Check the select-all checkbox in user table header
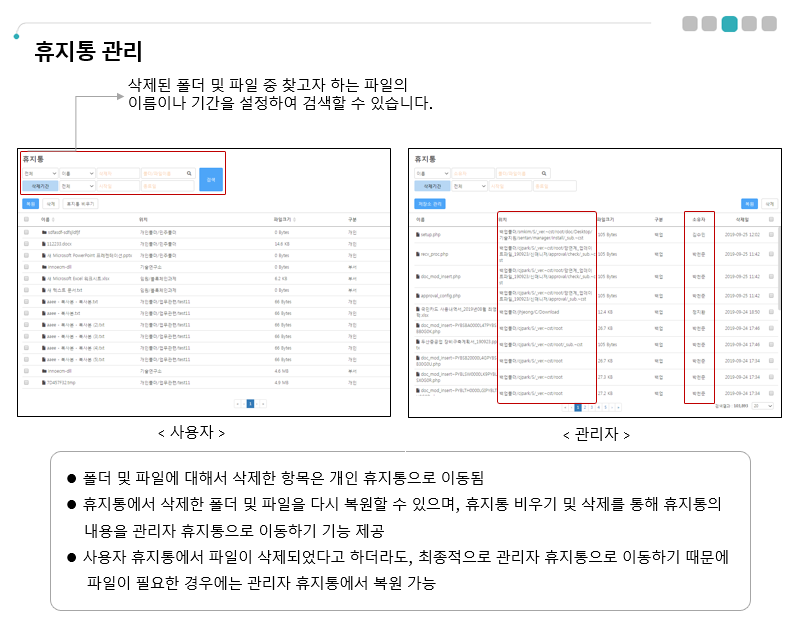The width and height of the screenshot is (800, 620). 27,218
